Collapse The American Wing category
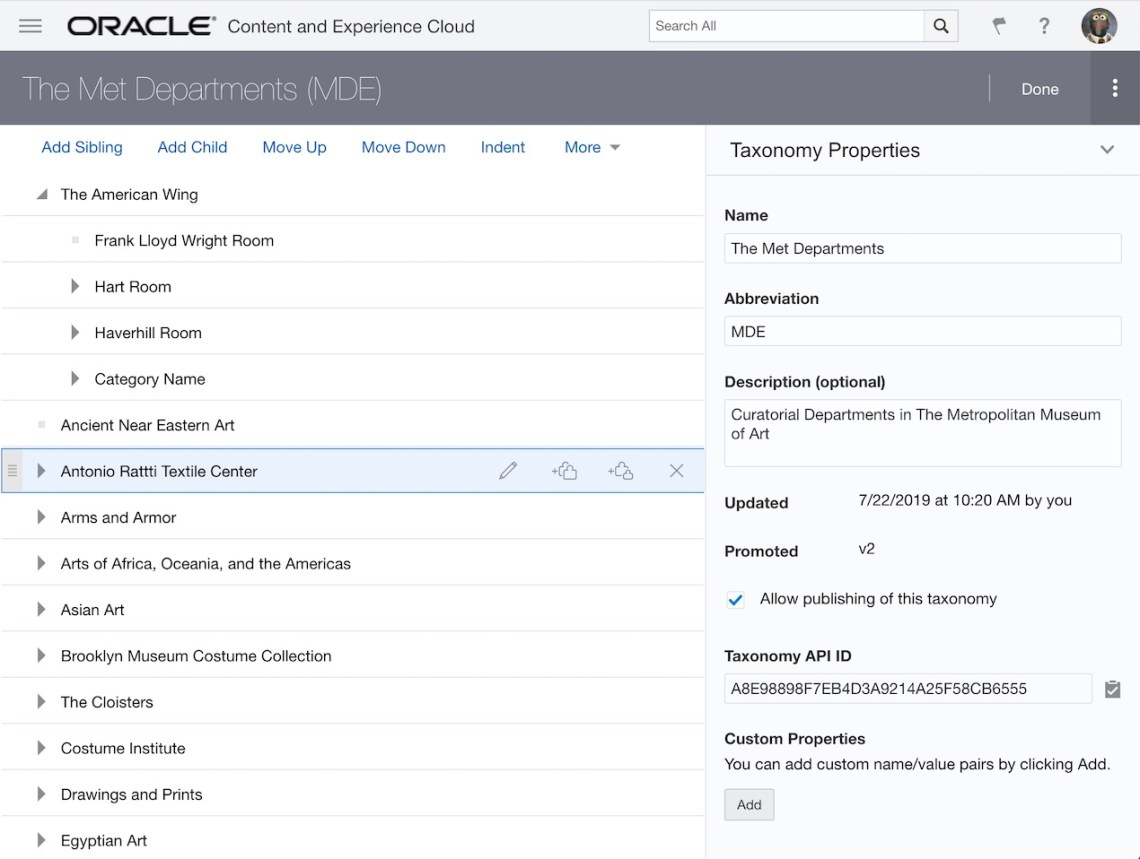This screenshot has width=1140, height=859. tap(42, 195)
